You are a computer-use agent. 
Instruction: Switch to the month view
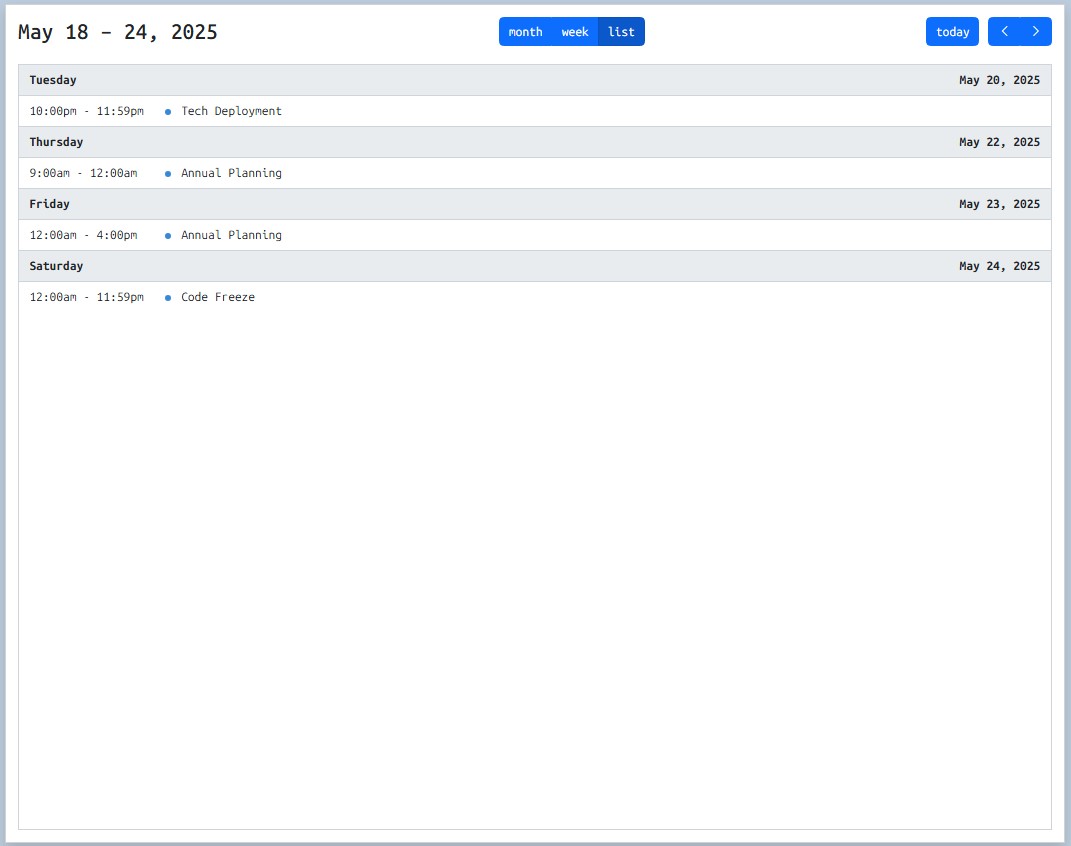(525, 32)
